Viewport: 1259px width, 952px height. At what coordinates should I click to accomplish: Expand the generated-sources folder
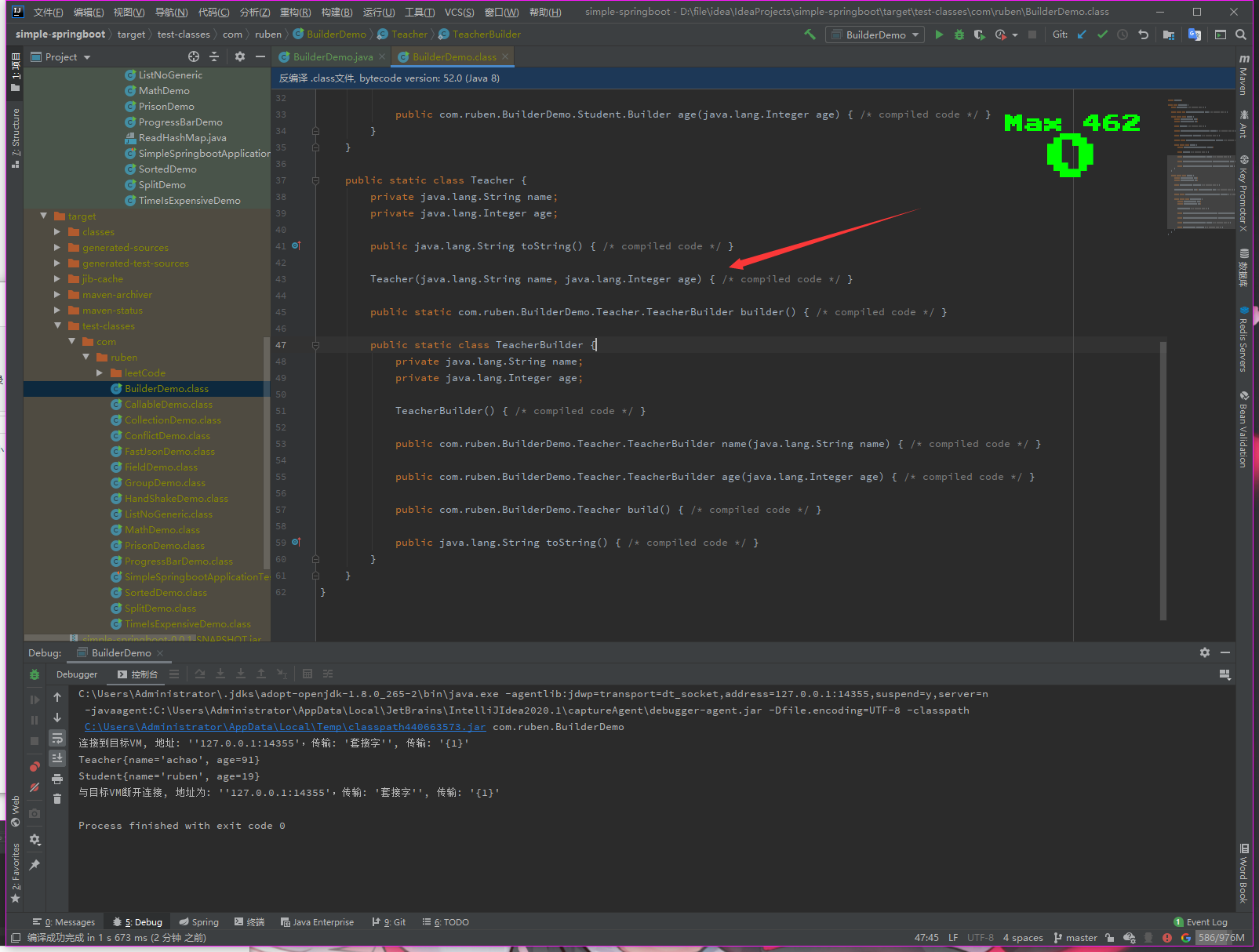pyautogui.click(x=57, y=248)
